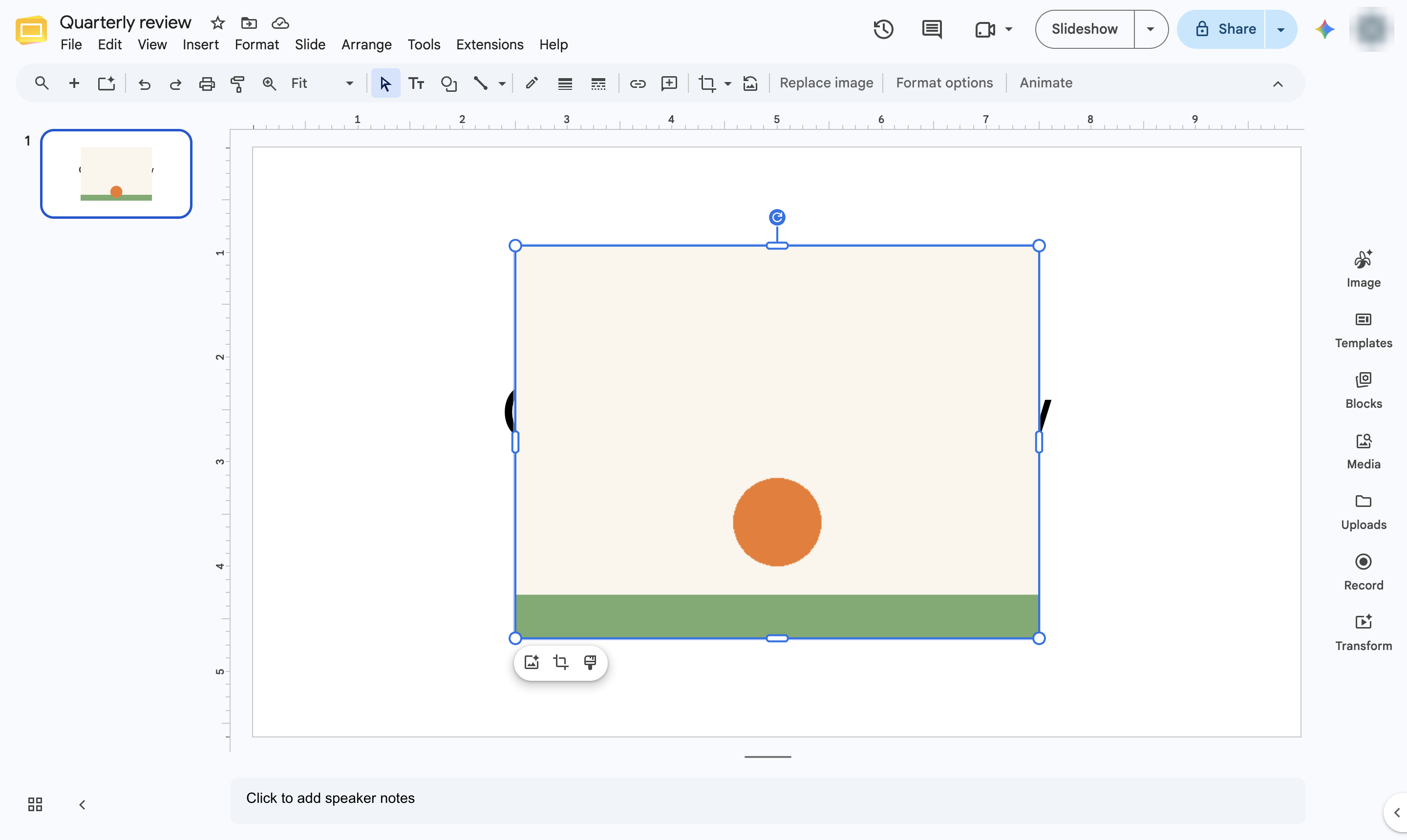The image size is (1407, 840).
Task: Open Slideshow options dropdown arrow
Action: 1150,29
